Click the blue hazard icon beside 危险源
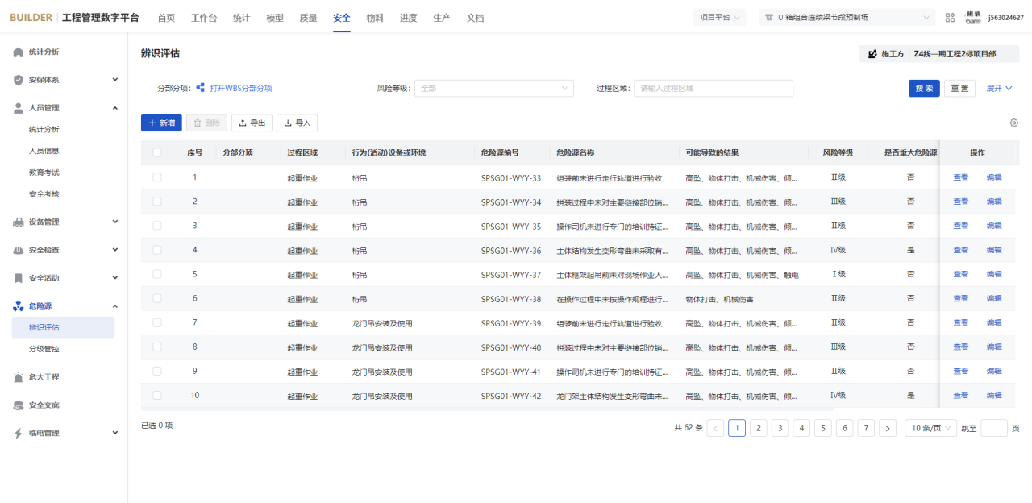1032x503 pixels. 19,306
